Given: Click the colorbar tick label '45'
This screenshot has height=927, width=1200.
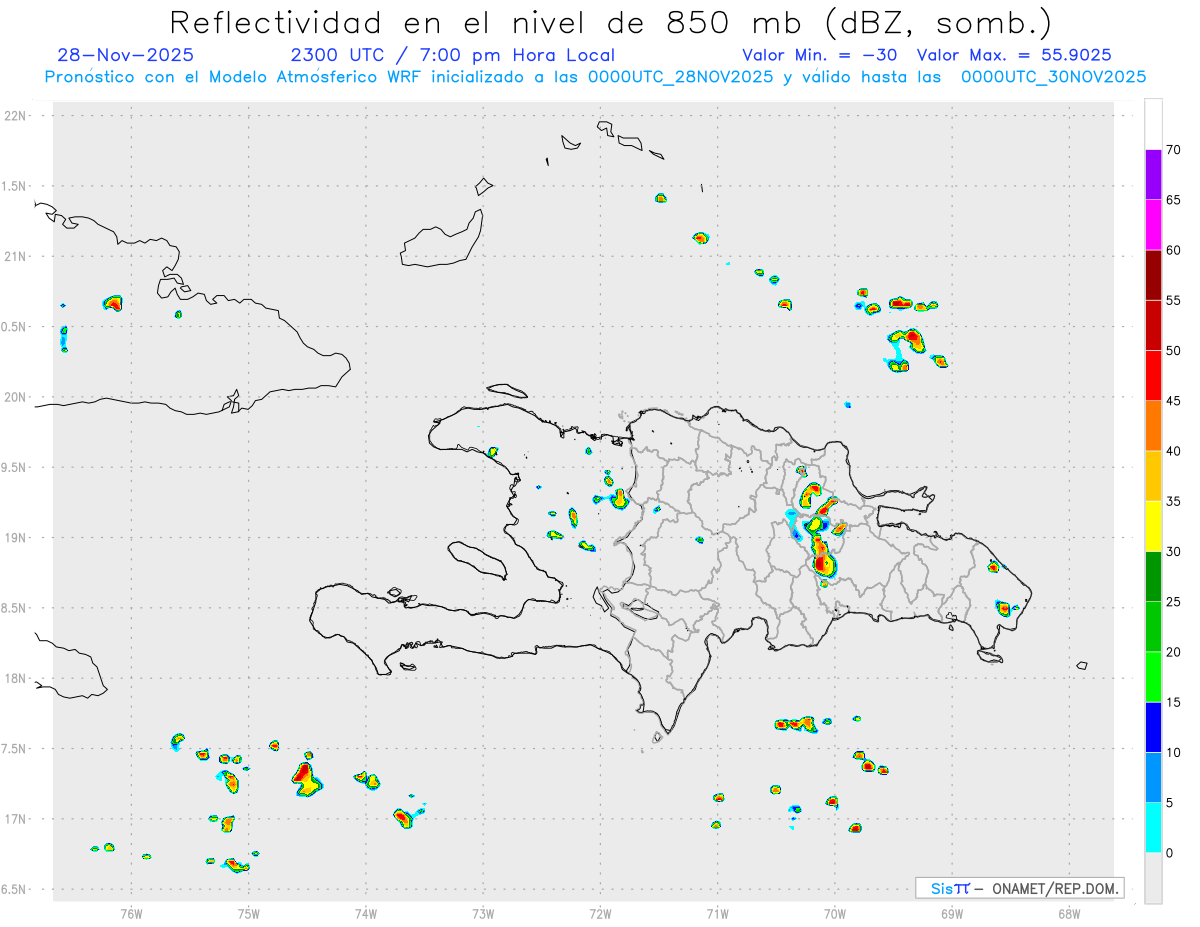Looking at the screenshot, I should click(1174, 401).
